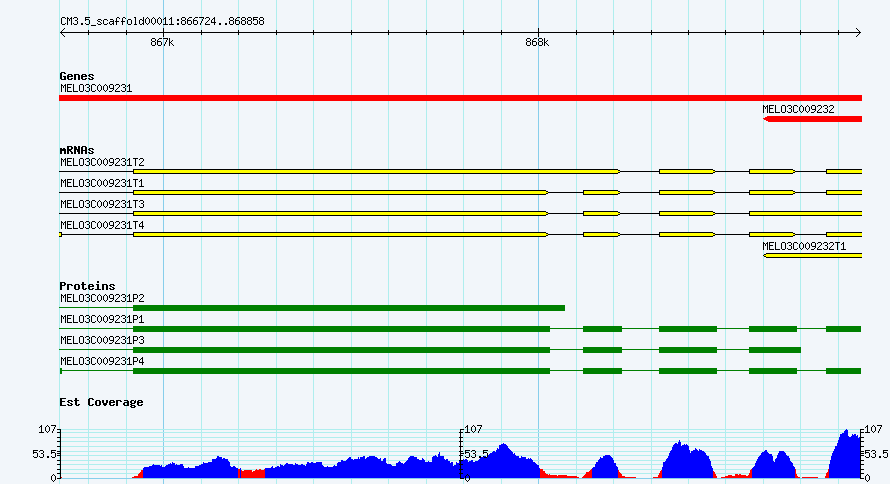Click the 867k ruler label
Screen dimensions: 890x484
(x=162, y=43)
